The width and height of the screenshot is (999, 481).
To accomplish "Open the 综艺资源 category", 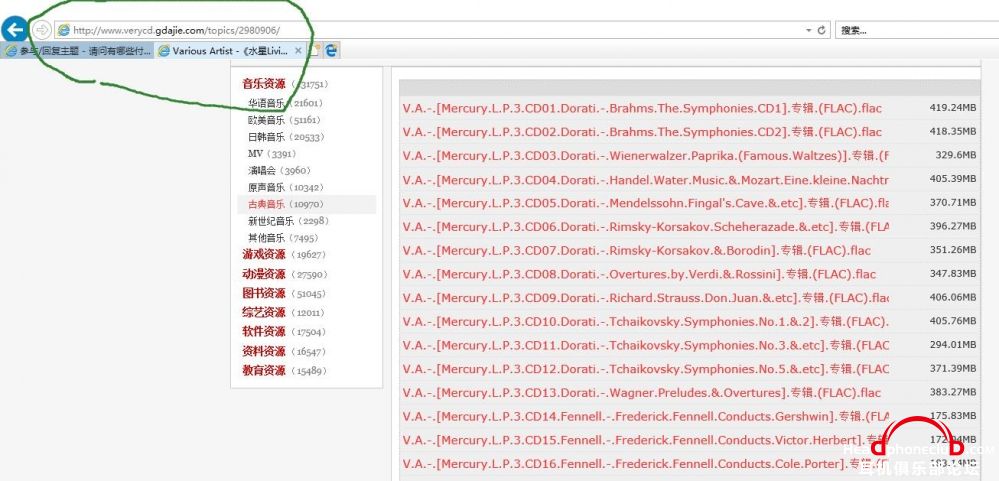I will click(264, 312).
